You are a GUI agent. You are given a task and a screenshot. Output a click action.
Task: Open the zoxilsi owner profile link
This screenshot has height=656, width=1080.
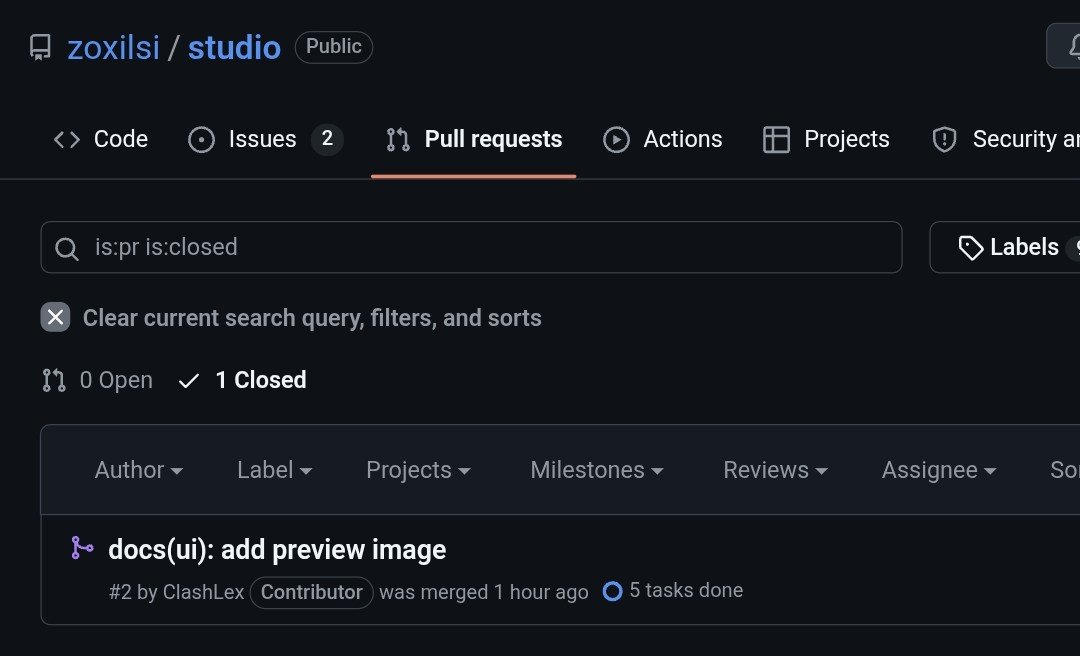[x=114, y=48]
